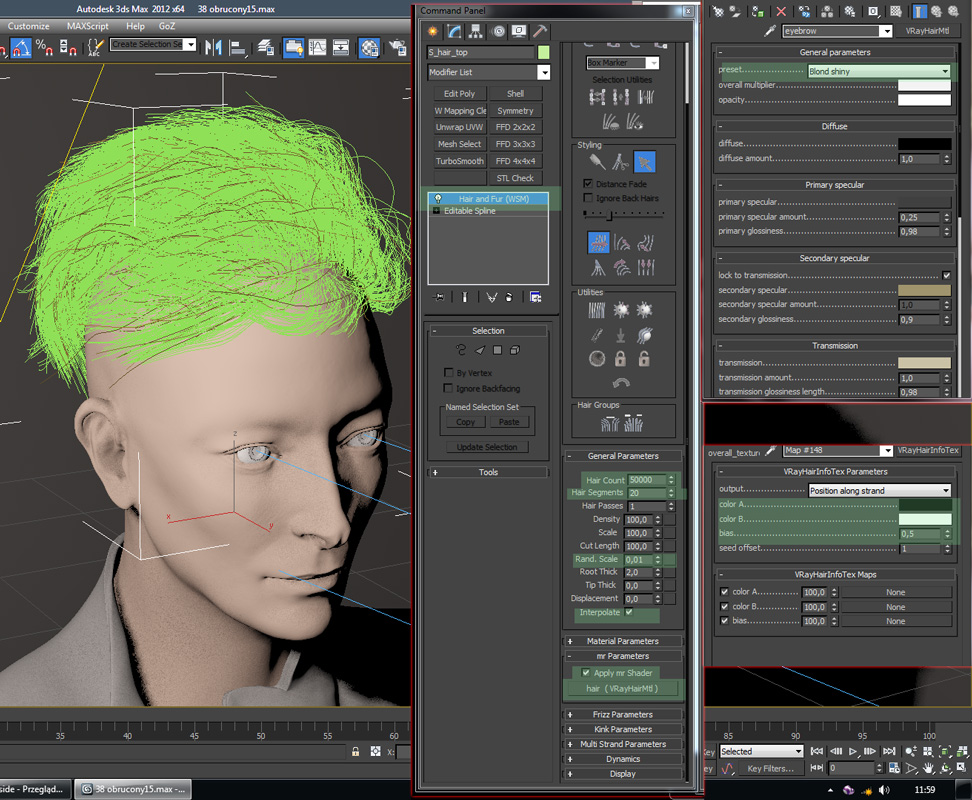The height and width of the screenshot is (800, 972).
Task: Click the red X delete icon in material editor
Action: pos(781,11)
